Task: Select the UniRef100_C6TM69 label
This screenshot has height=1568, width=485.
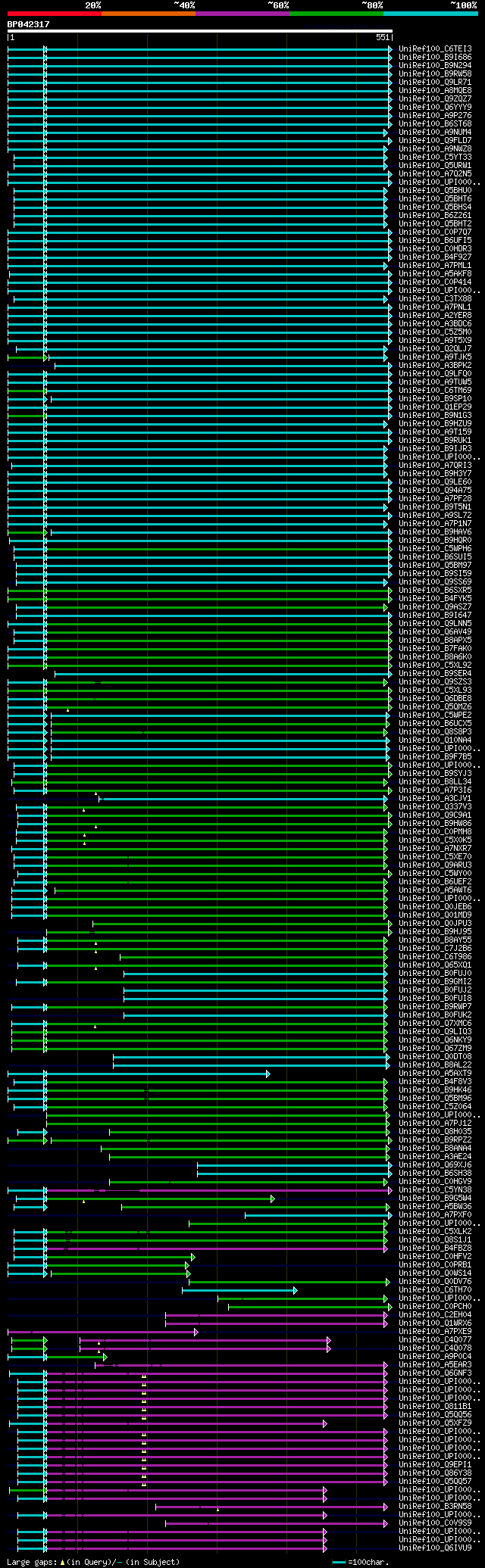Action: point(435,391)
